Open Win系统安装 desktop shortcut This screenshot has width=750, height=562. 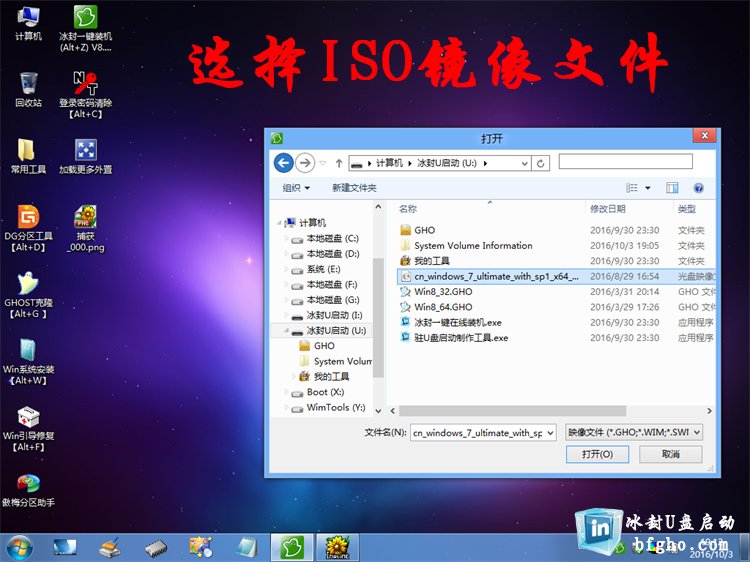[x=28, y=361]
